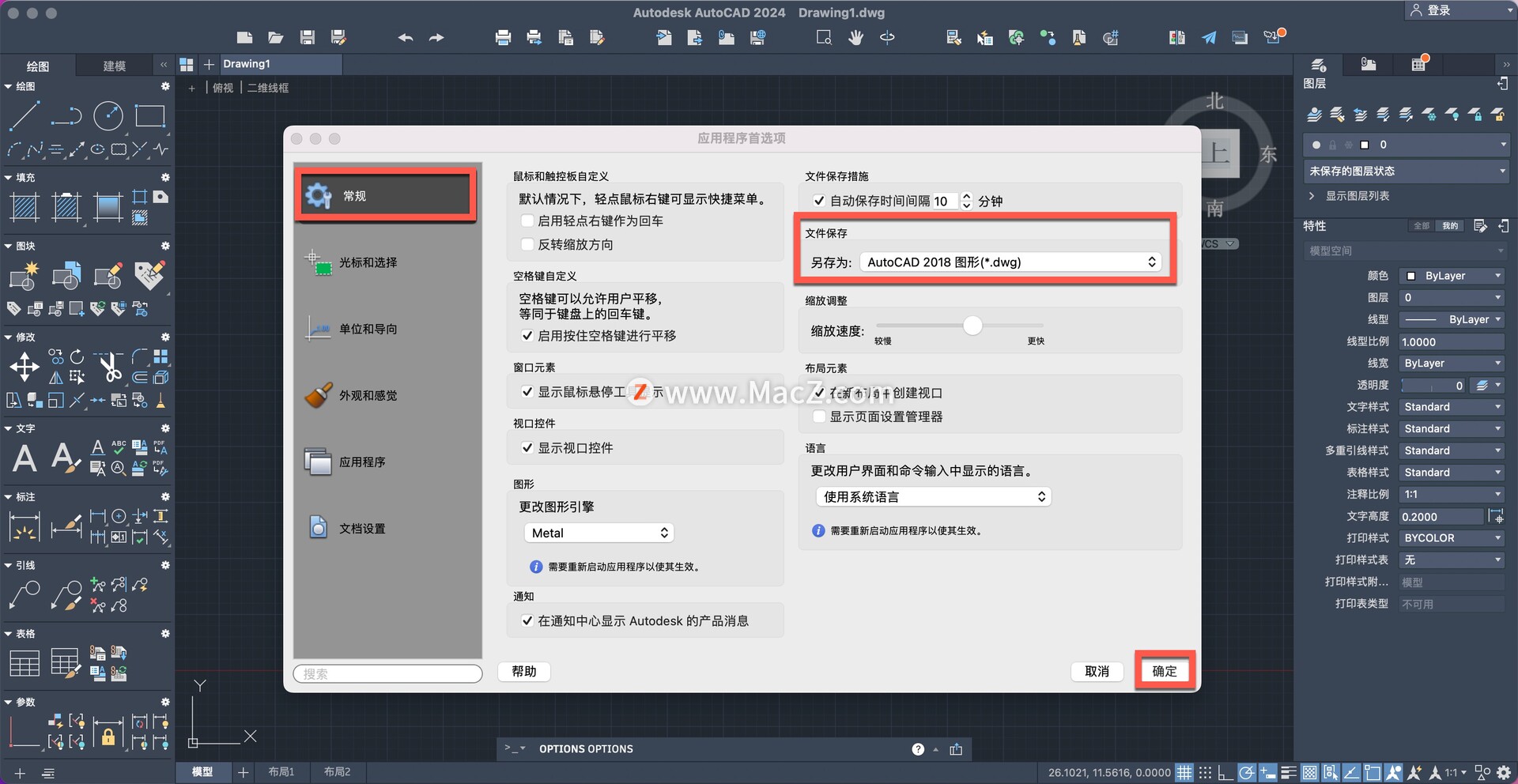Click the linear dimension tool icon

pyautogui.click(x=25, y=526)
